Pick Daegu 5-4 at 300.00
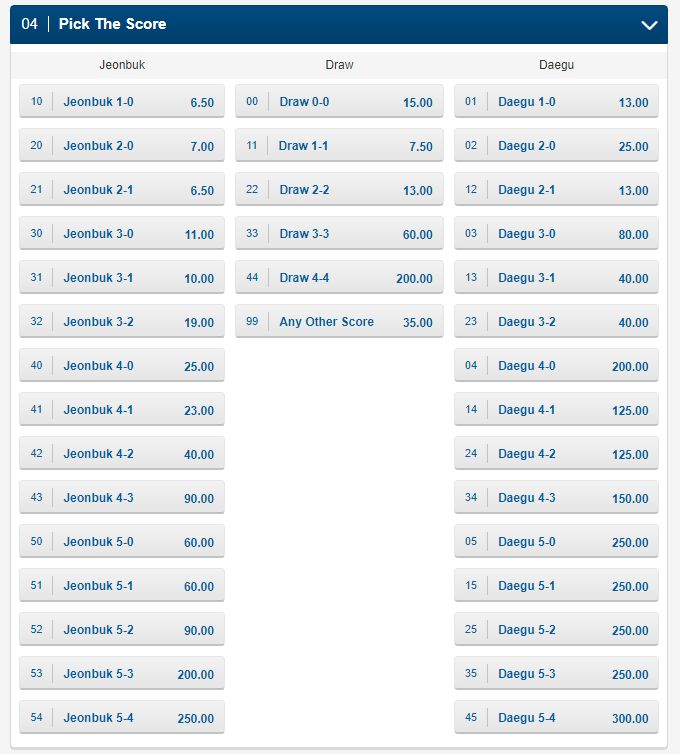 point(556,718)
